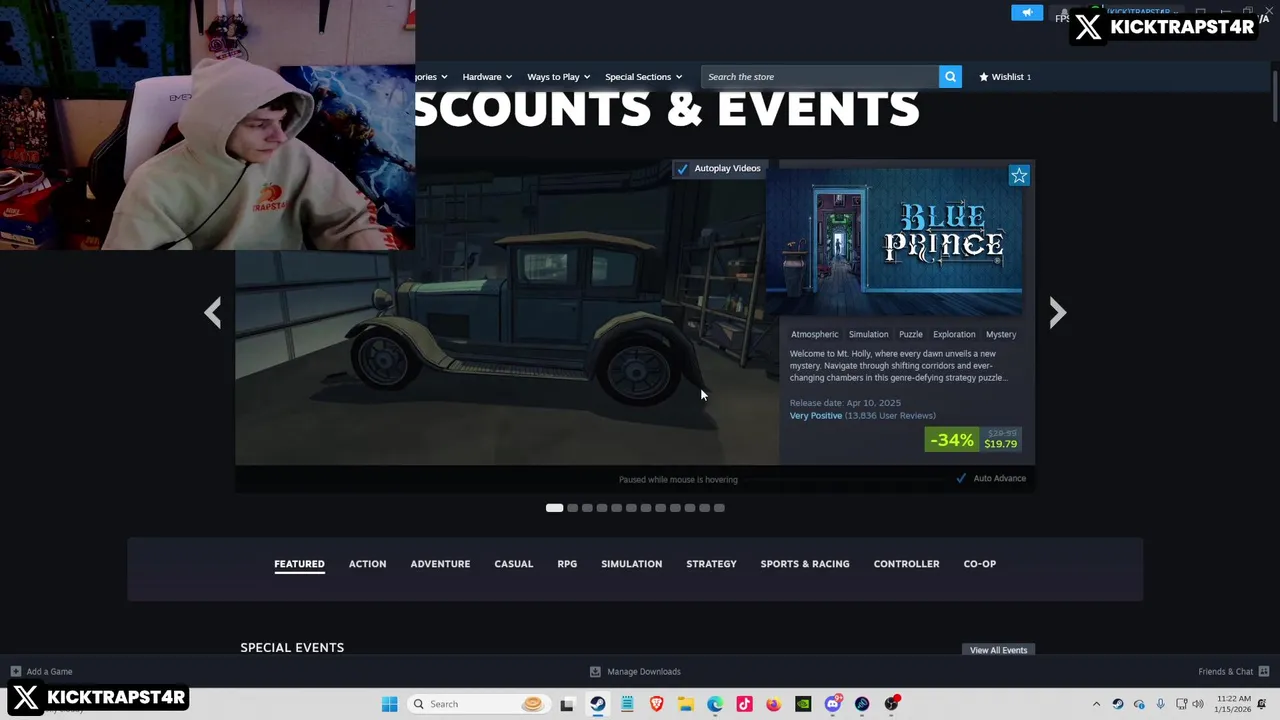Image resolution: width=1280 pixels, height=720 pixels.
Task: Show hidden system tray icons chevron
Action: tap(1096, 704)
